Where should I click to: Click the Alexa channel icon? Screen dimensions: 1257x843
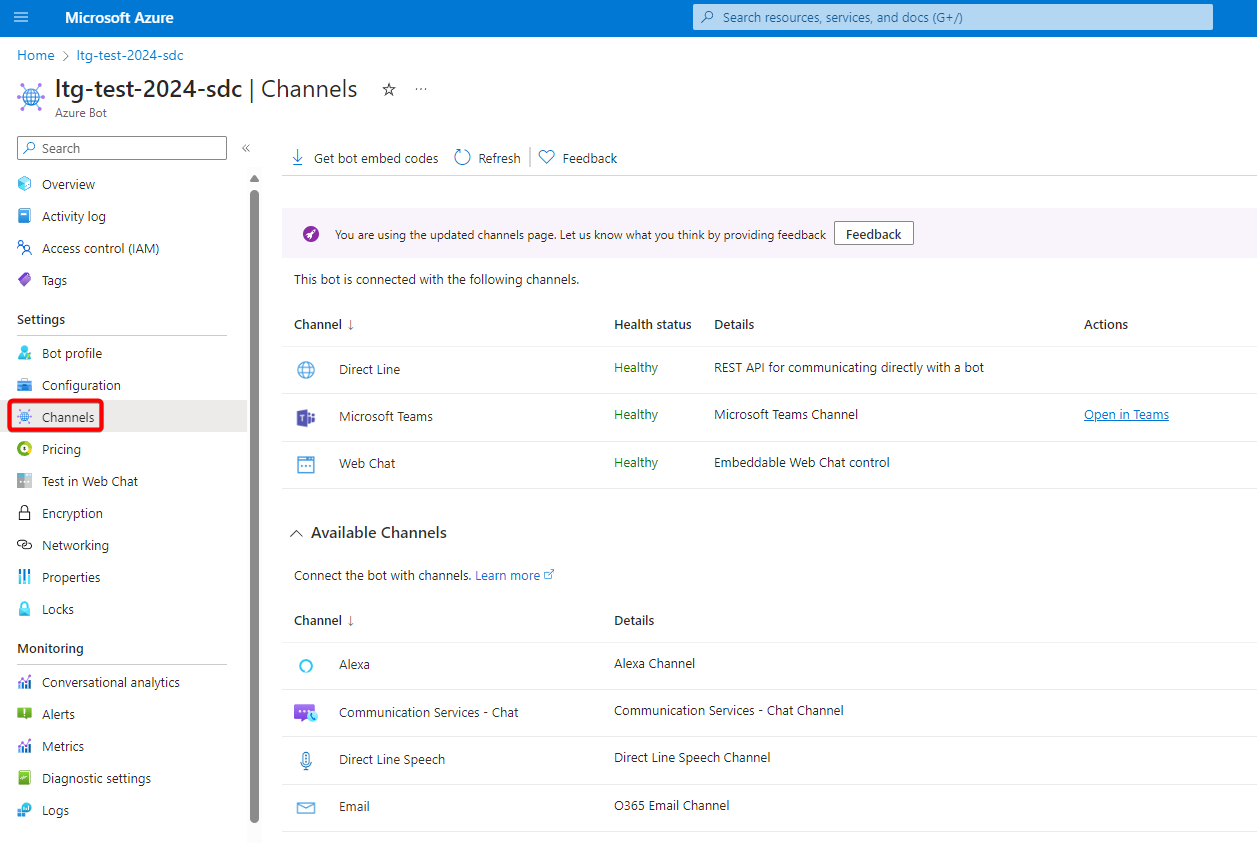[306, 665]
